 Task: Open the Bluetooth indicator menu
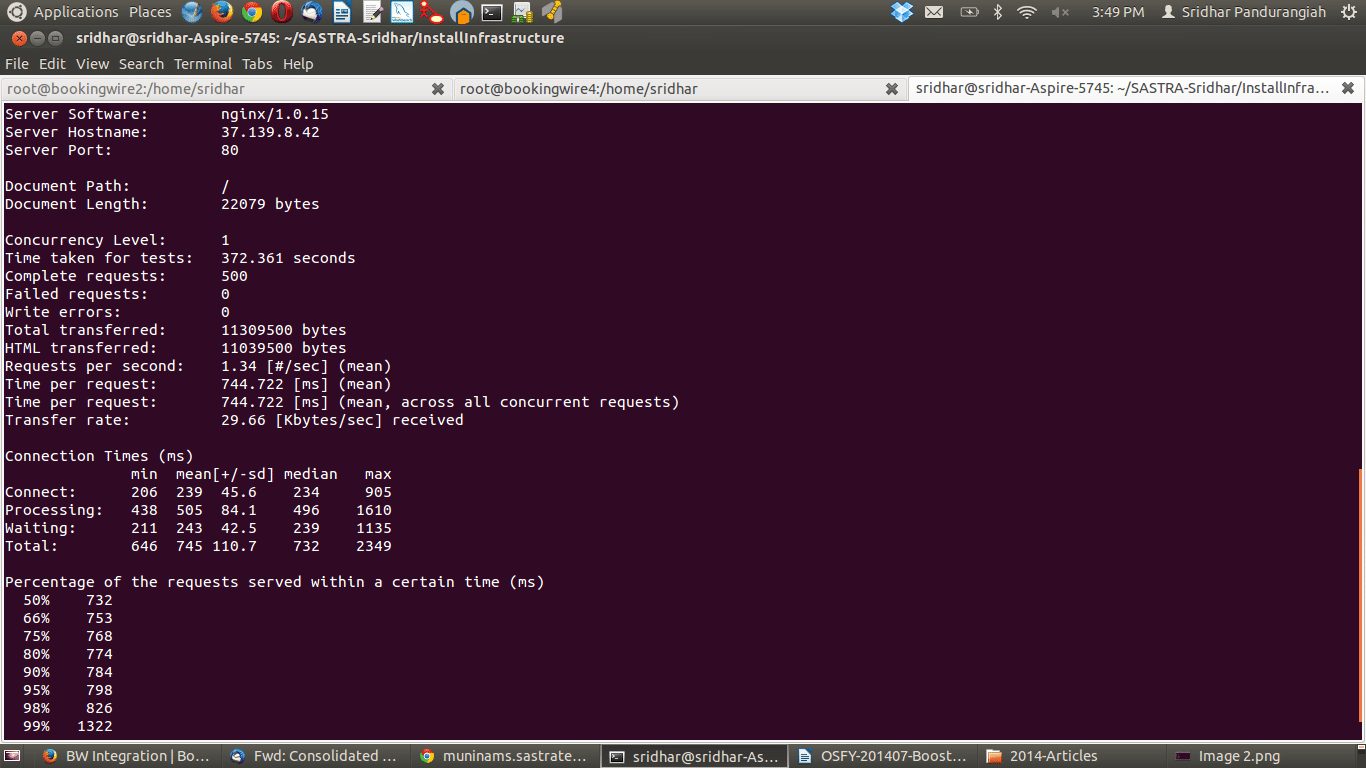pyautogui.click(x=997, y=12)
